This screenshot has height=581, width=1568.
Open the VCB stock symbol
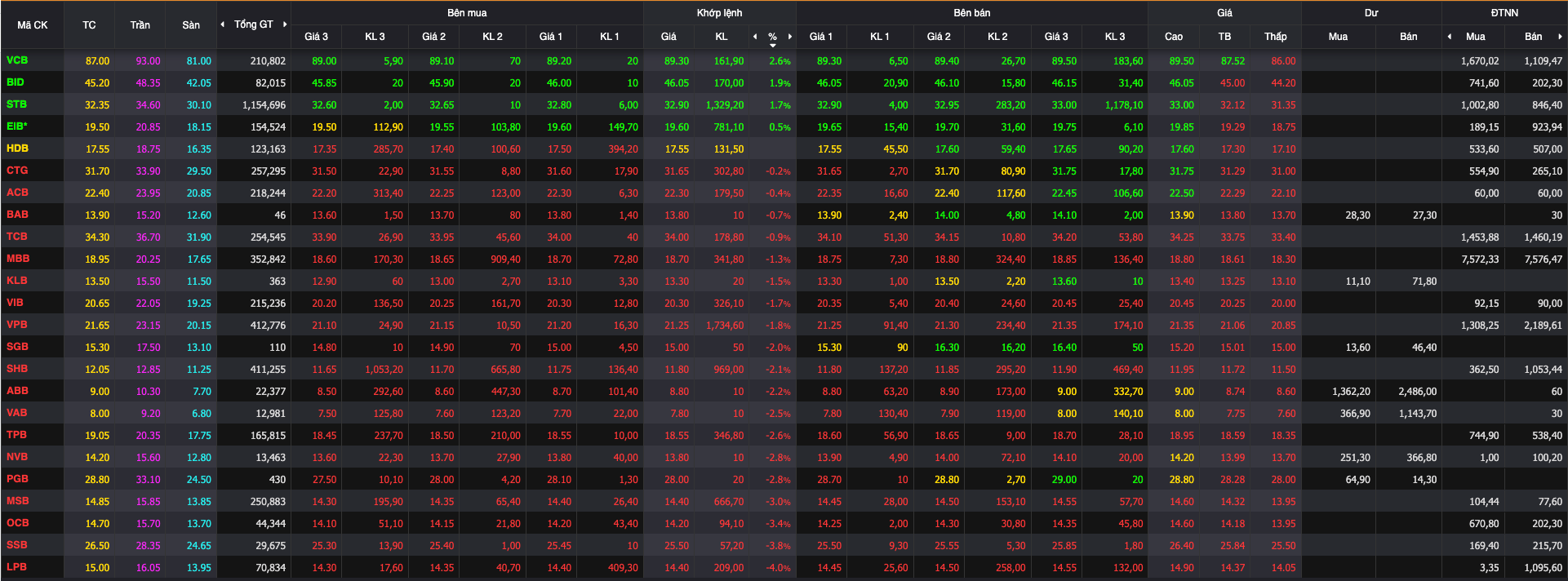click(x=17, y=60)
